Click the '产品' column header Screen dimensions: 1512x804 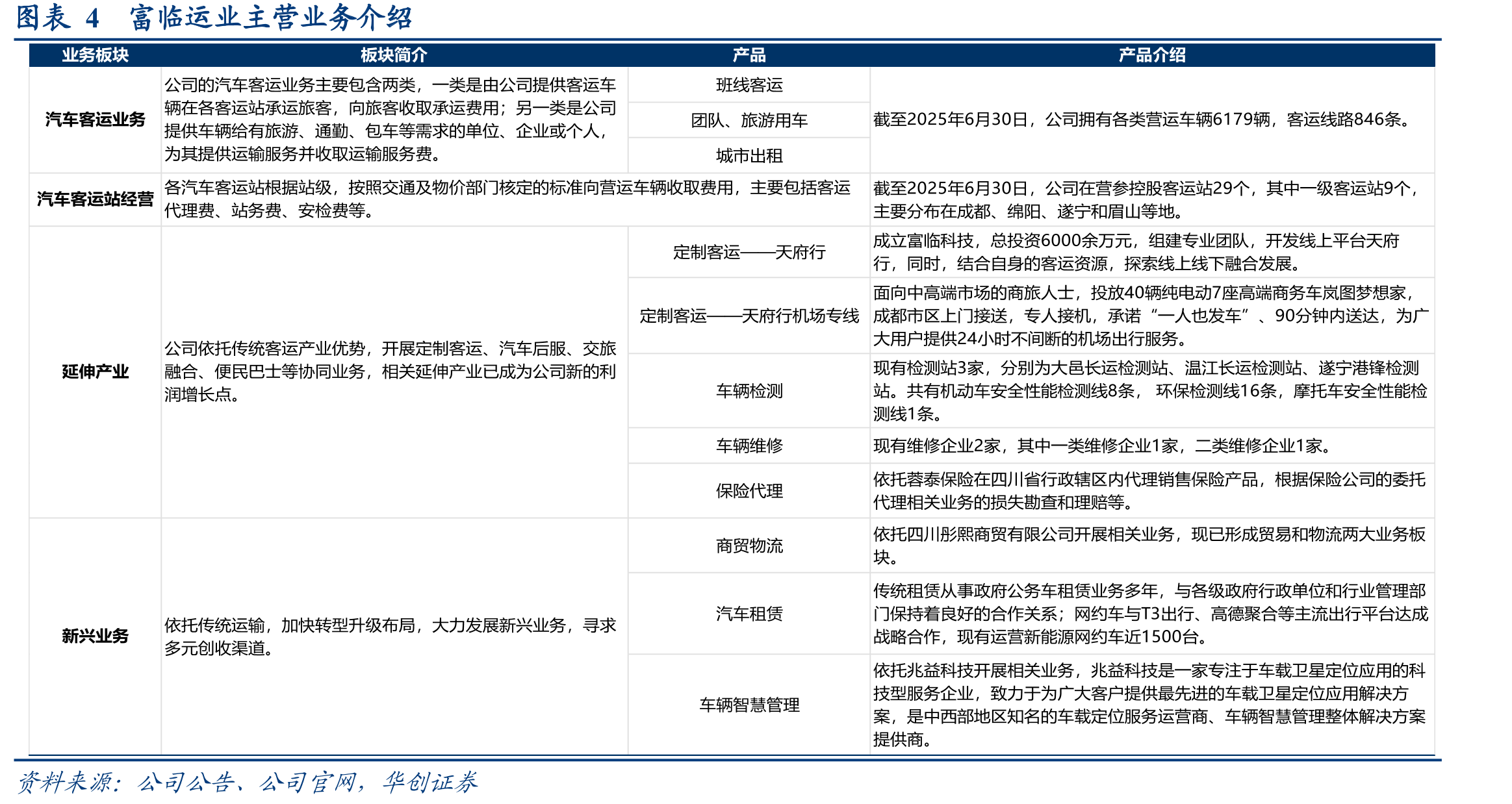tap(749, 55)
